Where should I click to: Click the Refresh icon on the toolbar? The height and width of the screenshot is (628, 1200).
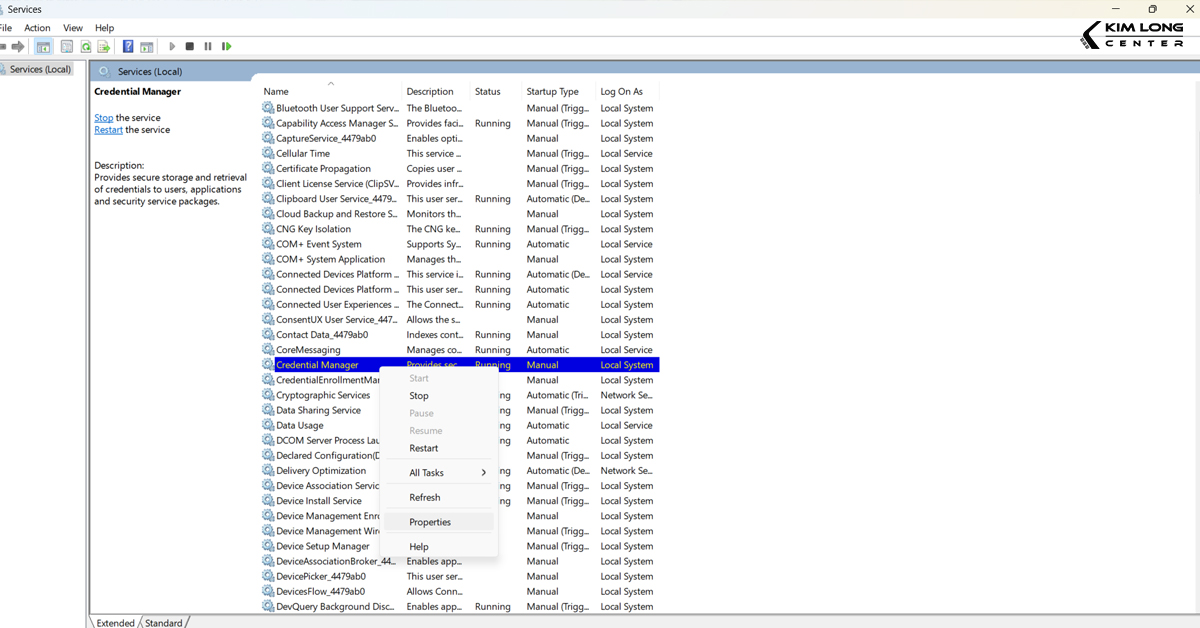85,46
